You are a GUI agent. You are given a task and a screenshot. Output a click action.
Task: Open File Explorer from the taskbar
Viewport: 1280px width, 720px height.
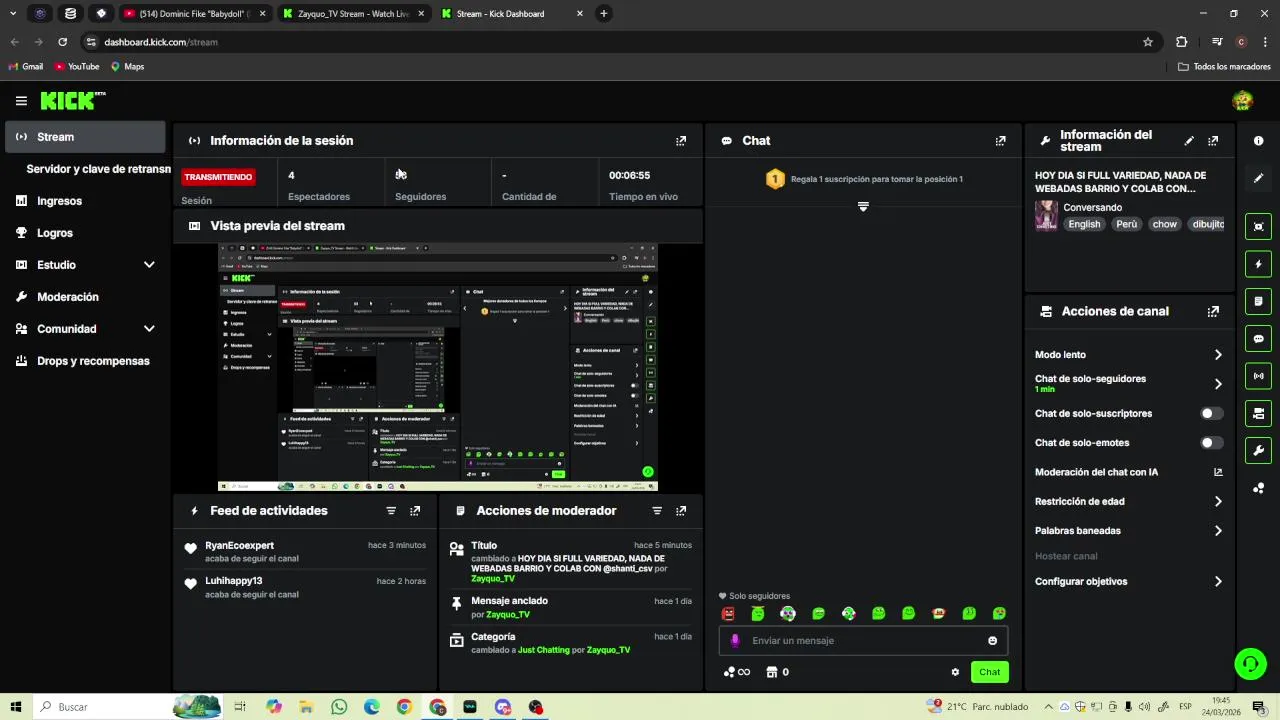pos(306,707)
